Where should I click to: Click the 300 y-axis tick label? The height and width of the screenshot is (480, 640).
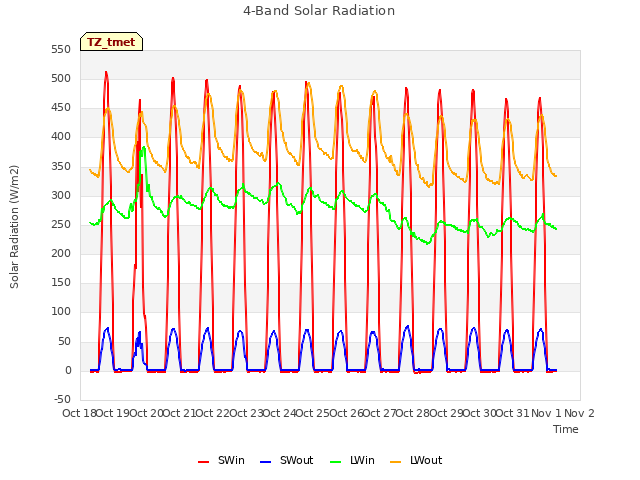tap(61, 196)
